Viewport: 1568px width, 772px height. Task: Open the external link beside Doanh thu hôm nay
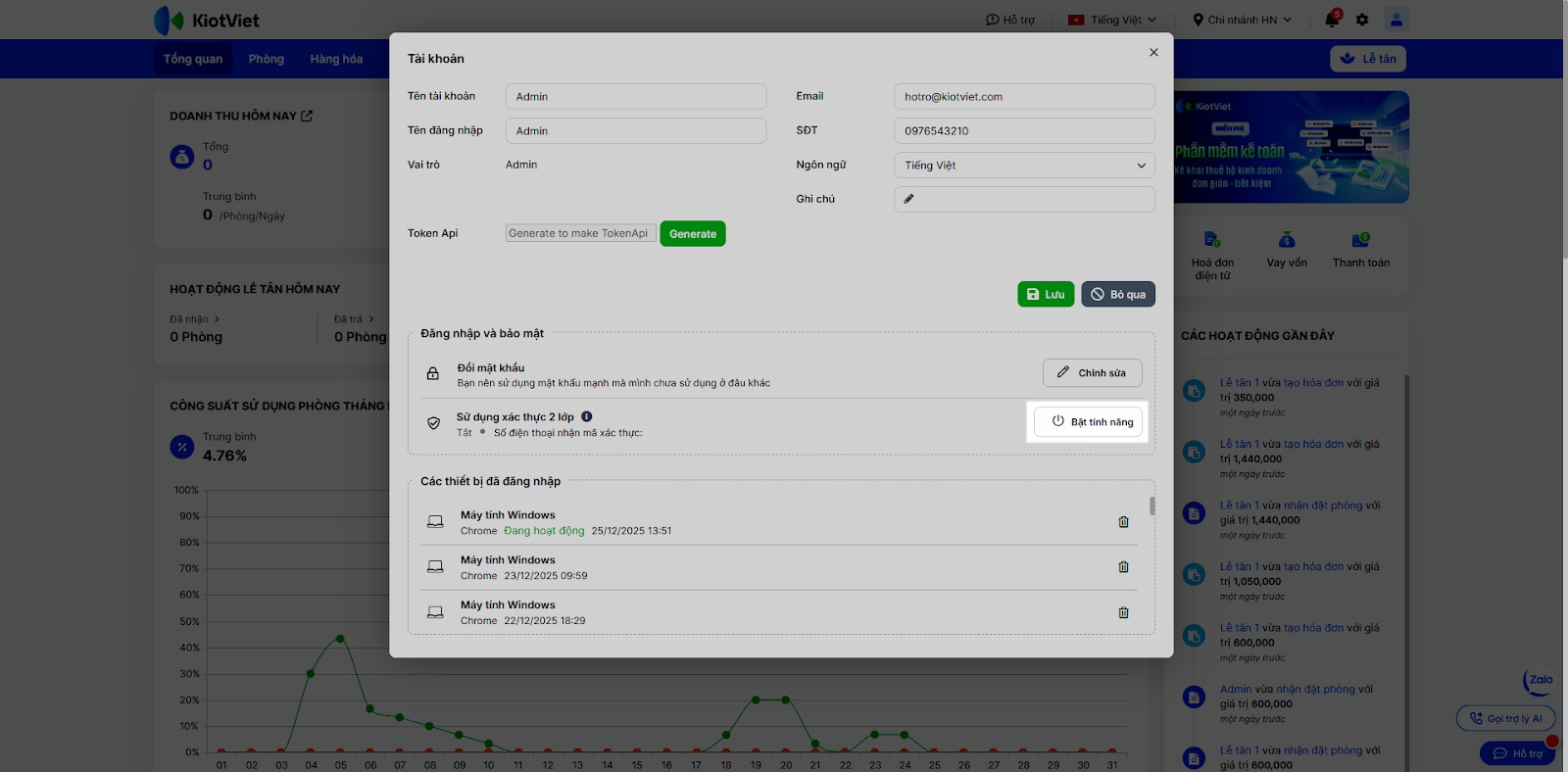[x=307, y=116]
